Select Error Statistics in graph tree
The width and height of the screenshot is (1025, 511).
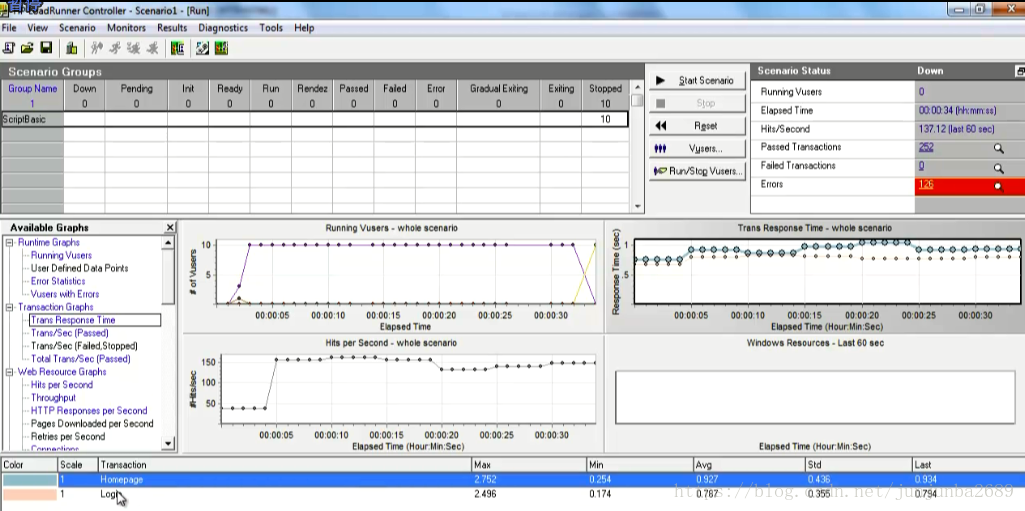click(58, 281)
